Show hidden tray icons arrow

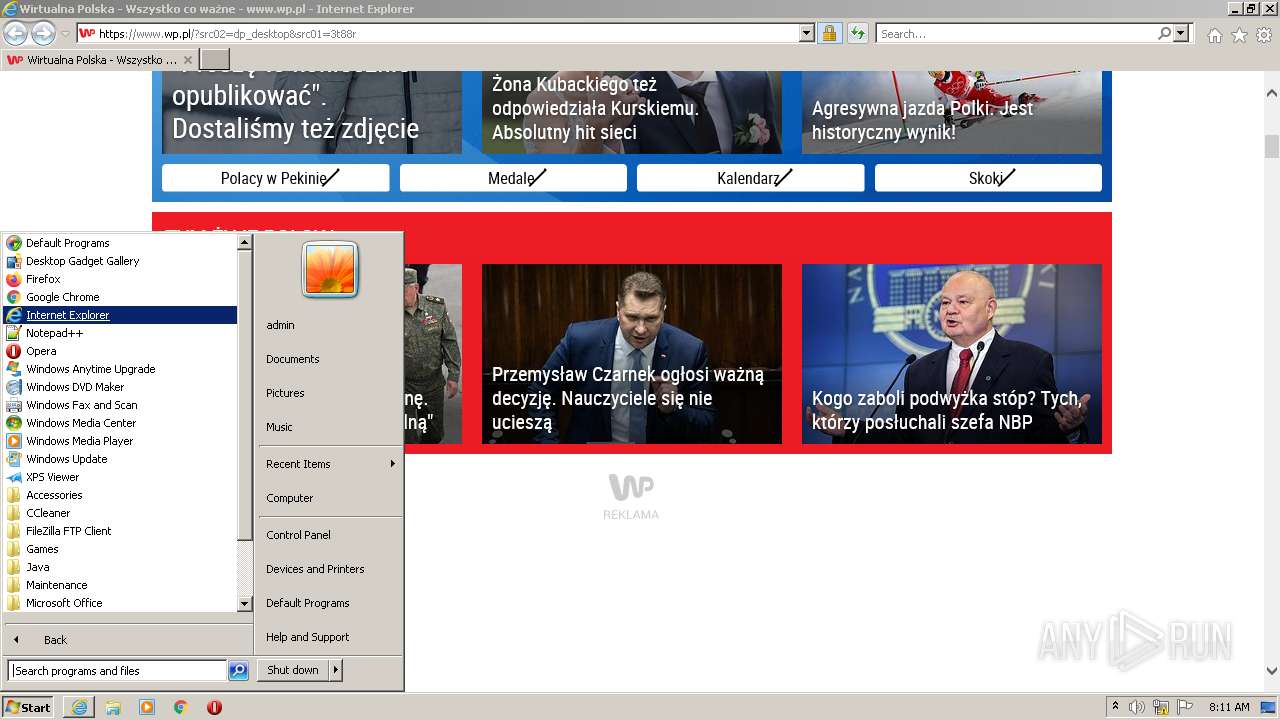tap(1116, 707)
